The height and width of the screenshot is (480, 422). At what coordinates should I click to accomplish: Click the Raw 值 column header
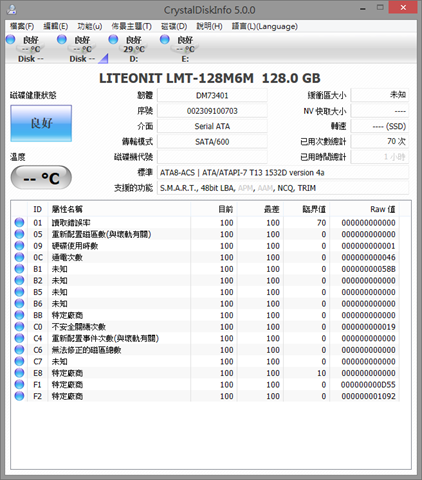pos(364,209)
